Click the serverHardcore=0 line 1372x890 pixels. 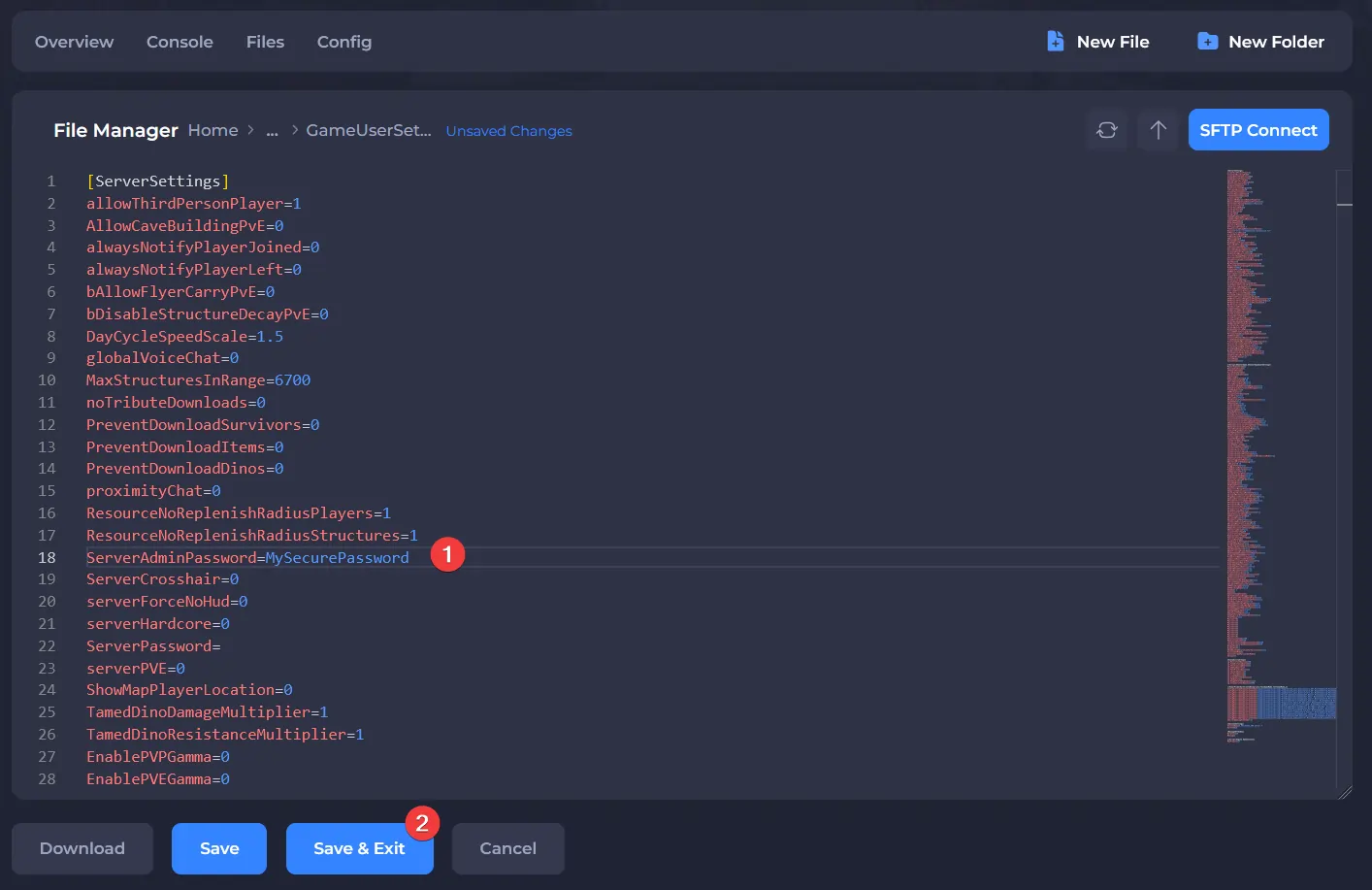[x=157, y=624]
